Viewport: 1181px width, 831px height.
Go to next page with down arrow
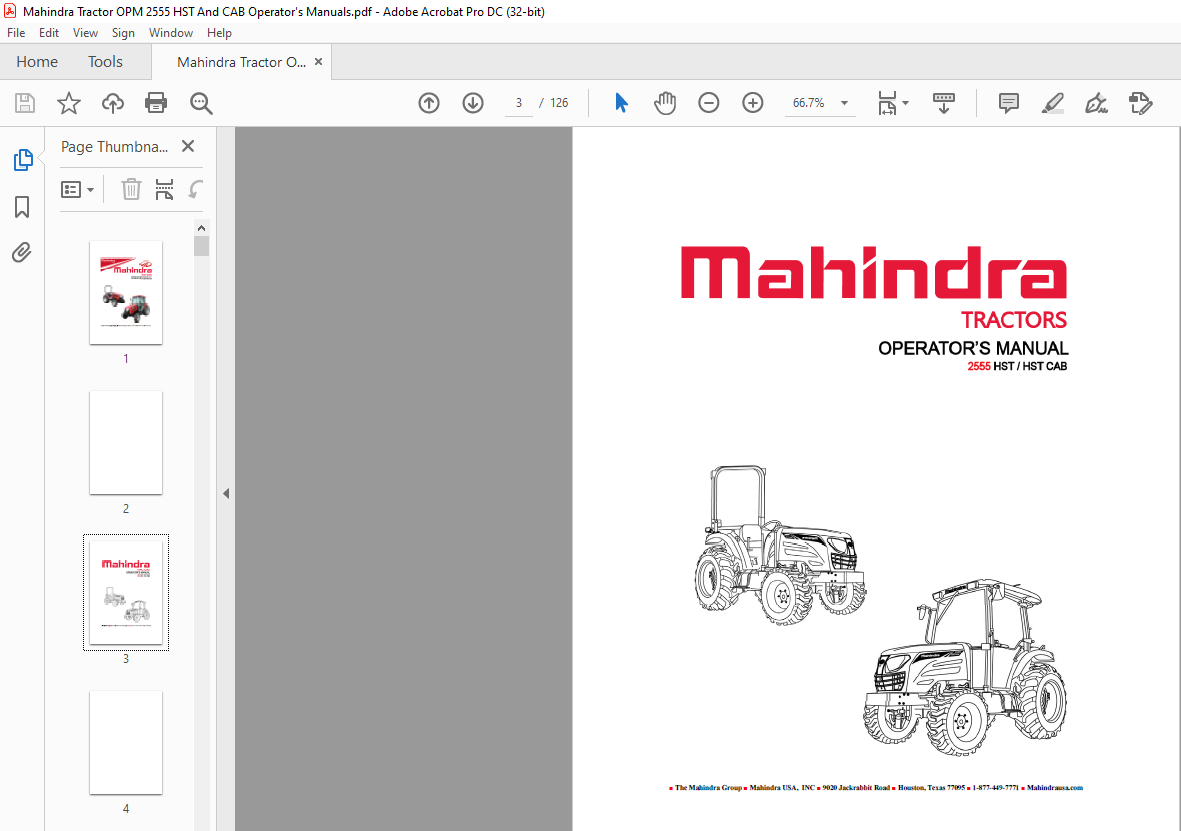point(473,103)
